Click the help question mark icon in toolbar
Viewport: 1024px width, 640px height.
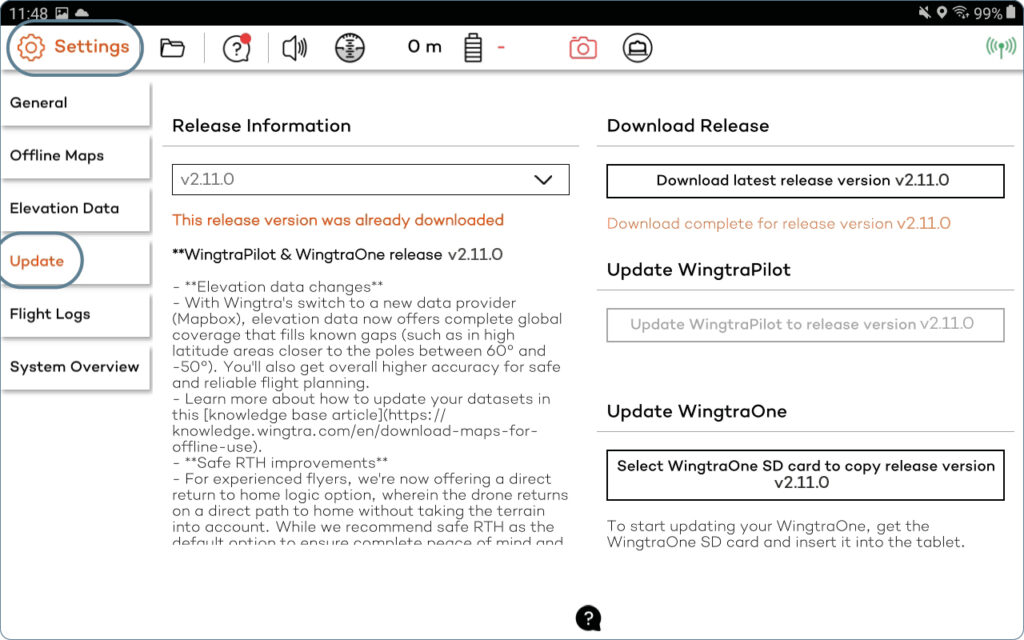(235, 46)
